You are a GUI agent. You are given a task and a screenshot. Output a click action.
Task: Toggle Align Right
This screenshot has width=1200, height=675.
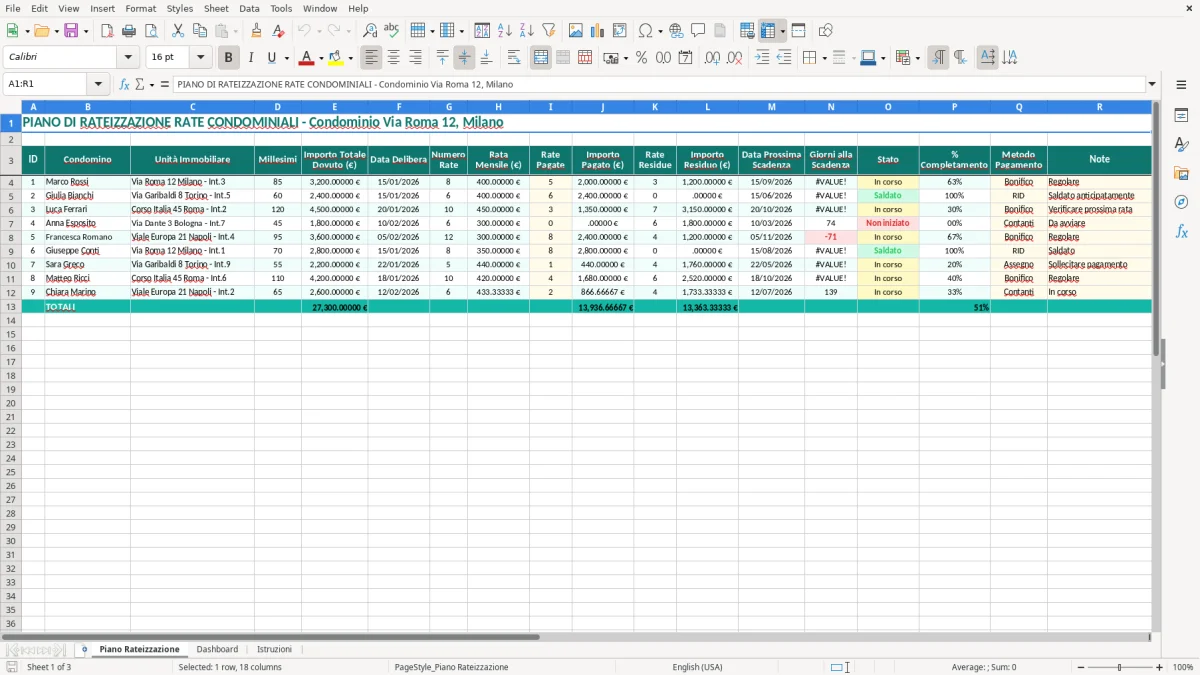tap(415, 58)
